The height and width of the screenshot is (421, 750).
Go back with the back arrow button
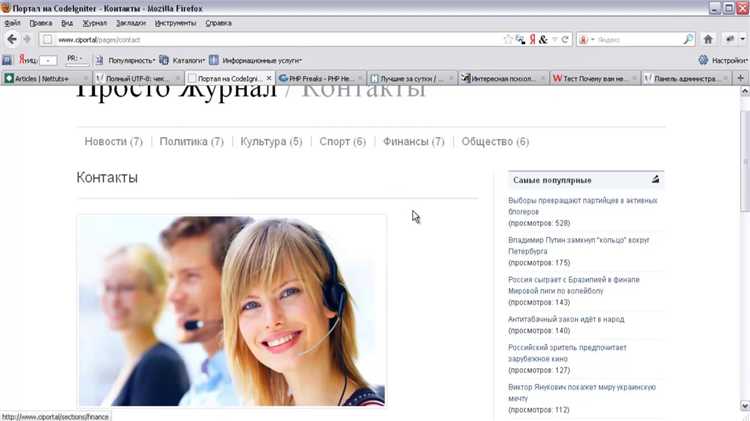click(x=12, y=39)
